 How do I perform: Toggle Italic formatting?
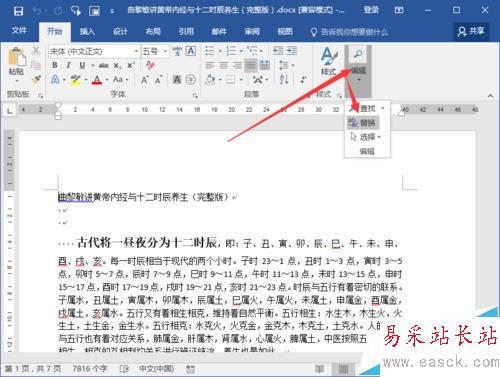pyautogui.click(x=68, y=65)
